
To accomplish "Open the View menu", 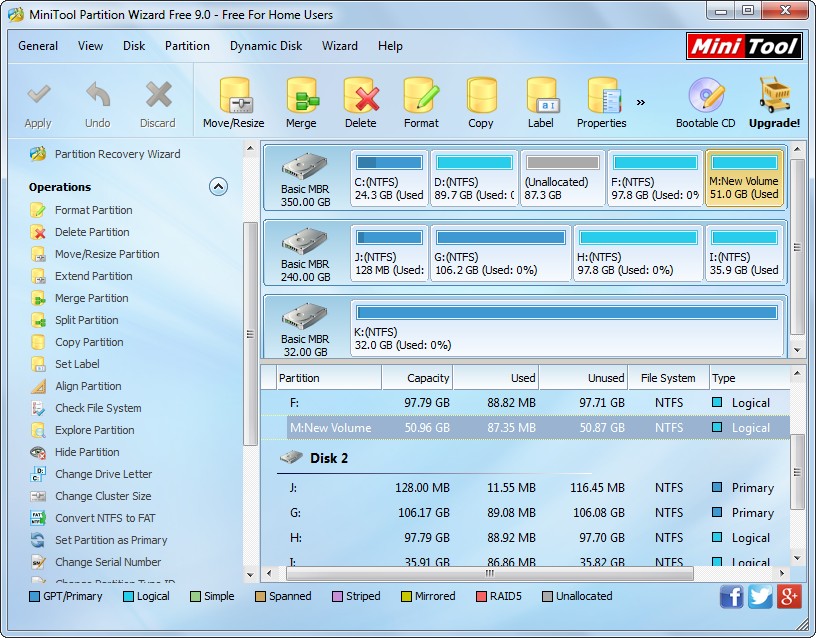I will point(90,46).
